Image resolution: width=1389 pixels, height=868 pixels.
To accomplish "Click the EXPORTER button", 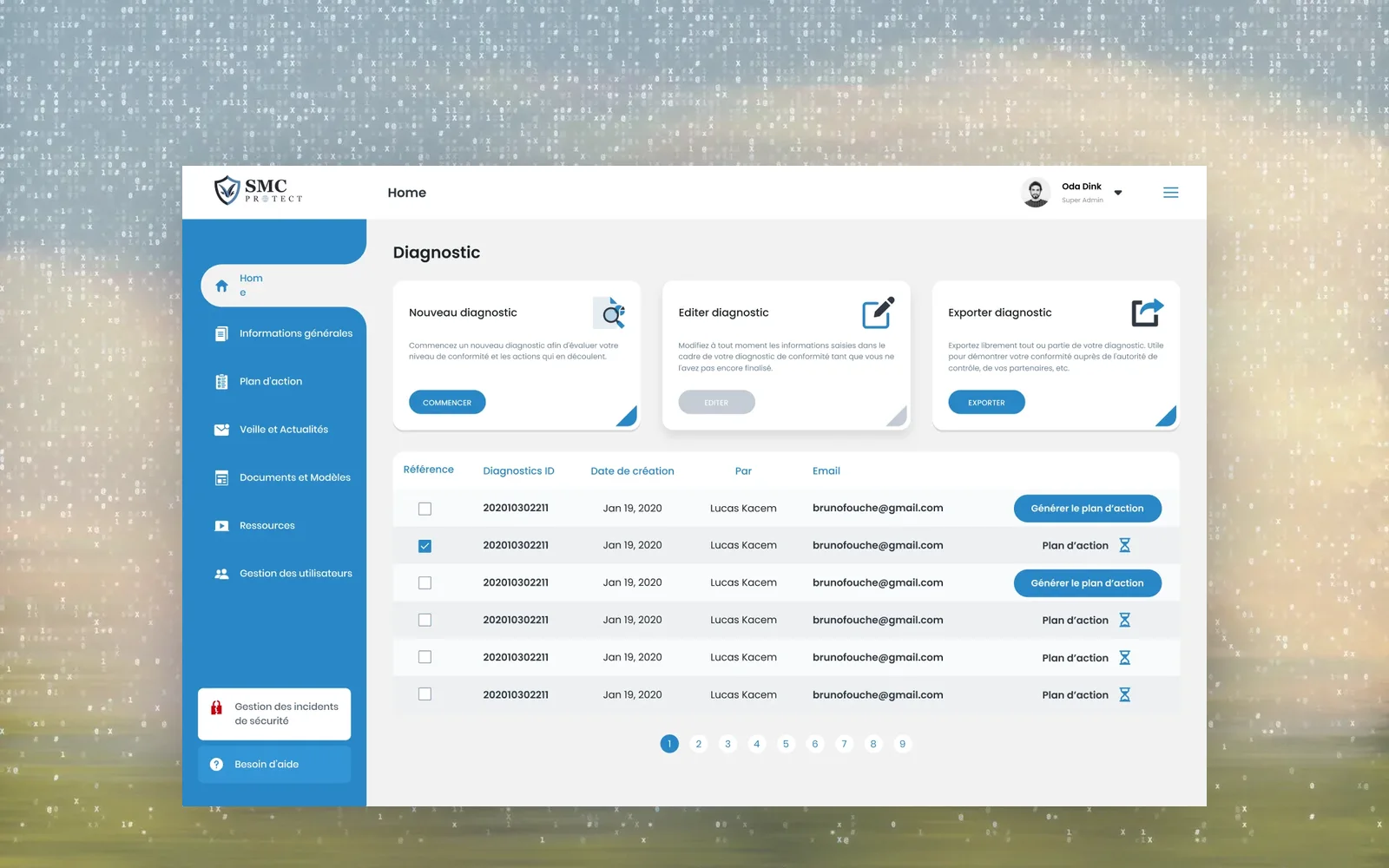I will [986, 403].
